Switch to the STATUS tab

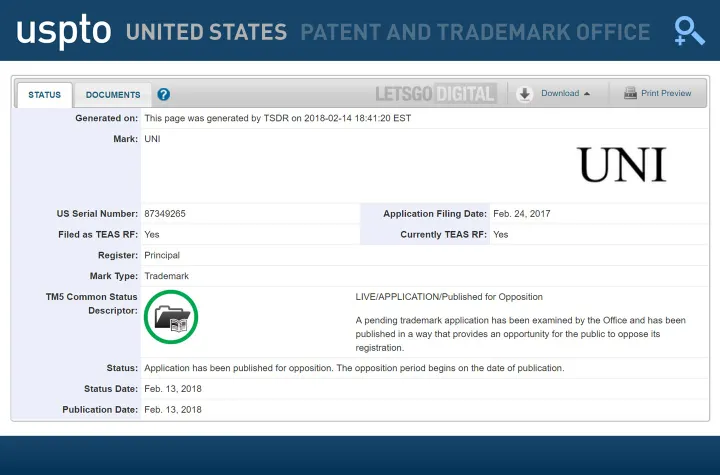(44, 95)
